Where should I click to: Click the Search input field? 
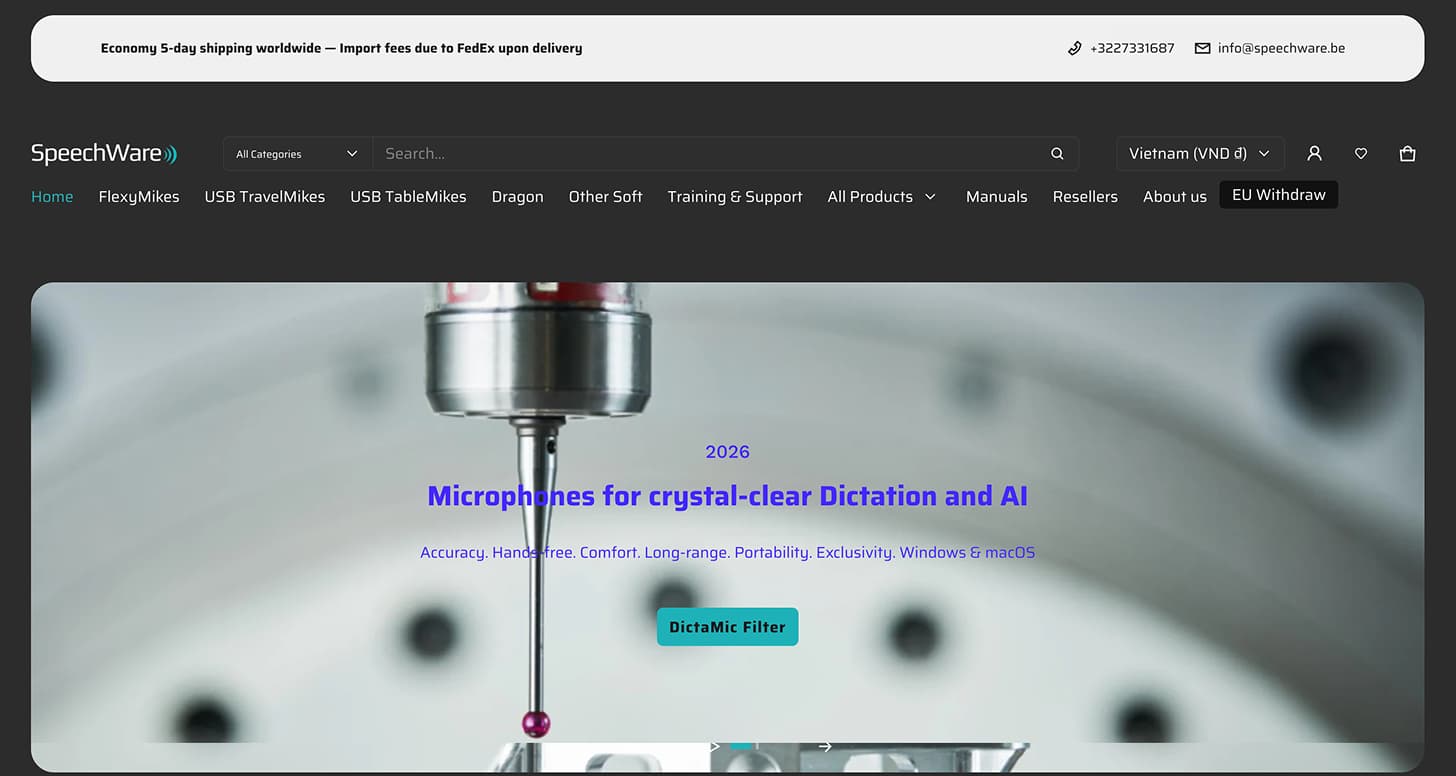click(x=710, y=154)
